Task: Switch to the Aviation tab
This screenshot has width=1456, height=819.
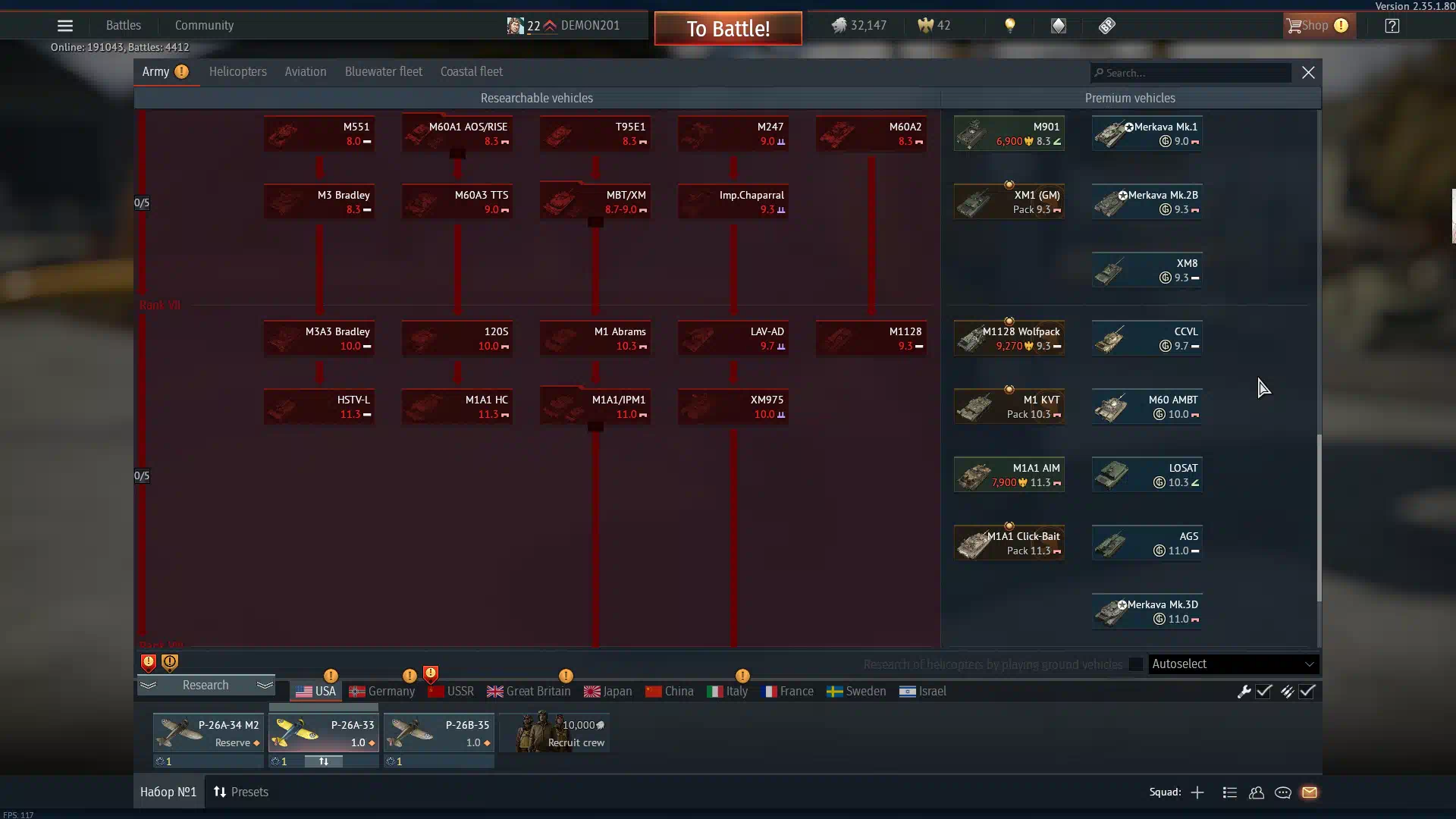Action: 306,72
